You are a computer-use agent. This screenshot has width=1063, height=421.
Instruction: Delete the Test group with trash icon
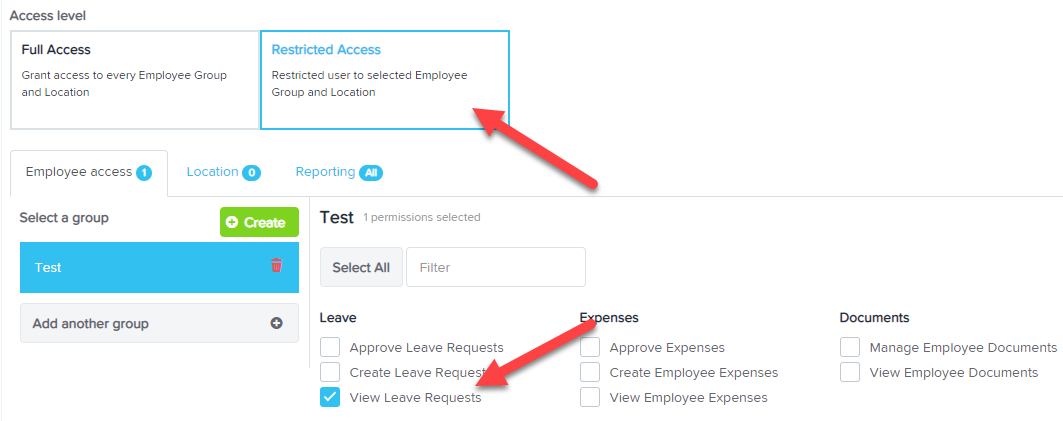(276, 266)
